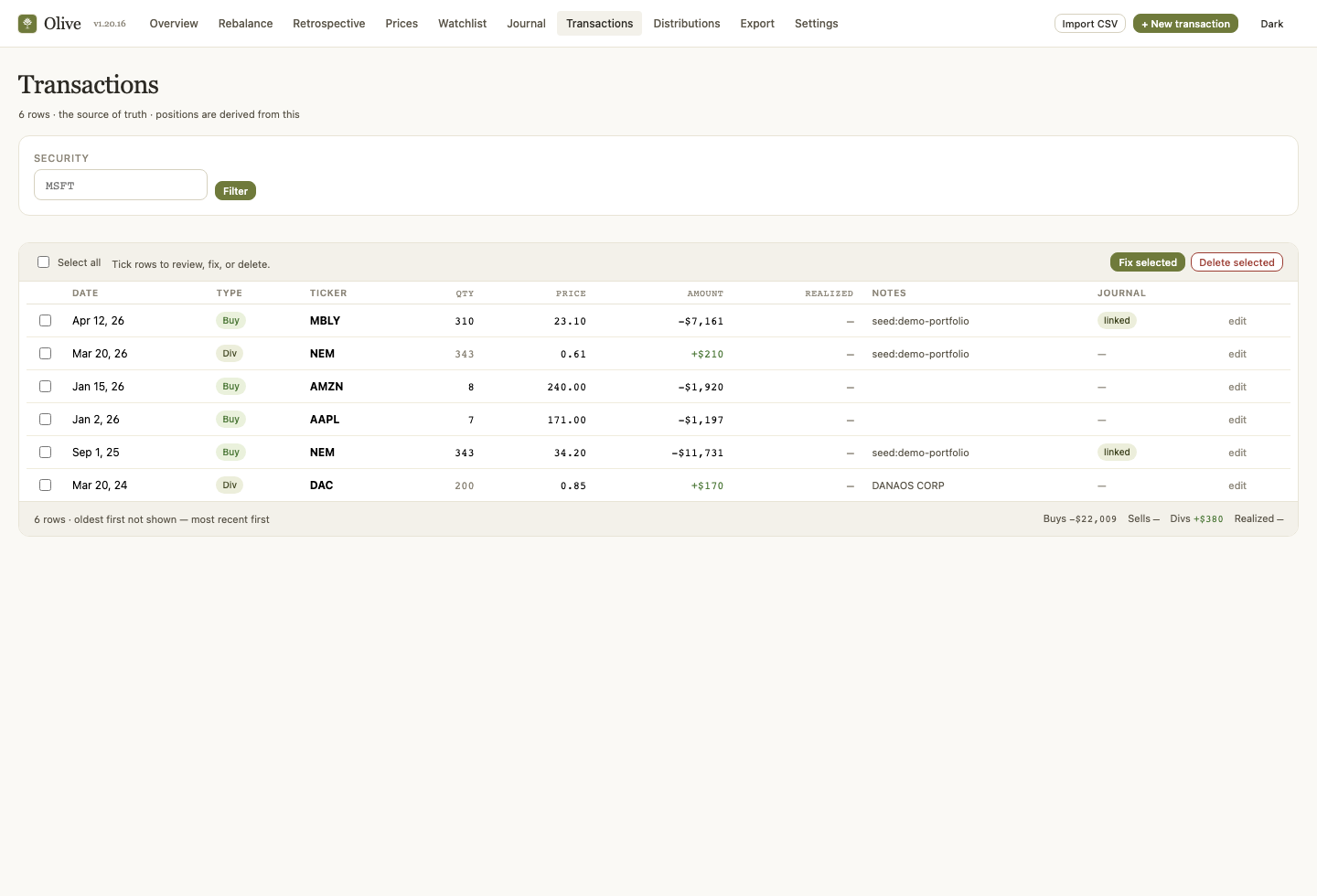Click the Olive logo icon
The image size is (1317, 896).
pos(27,24)
